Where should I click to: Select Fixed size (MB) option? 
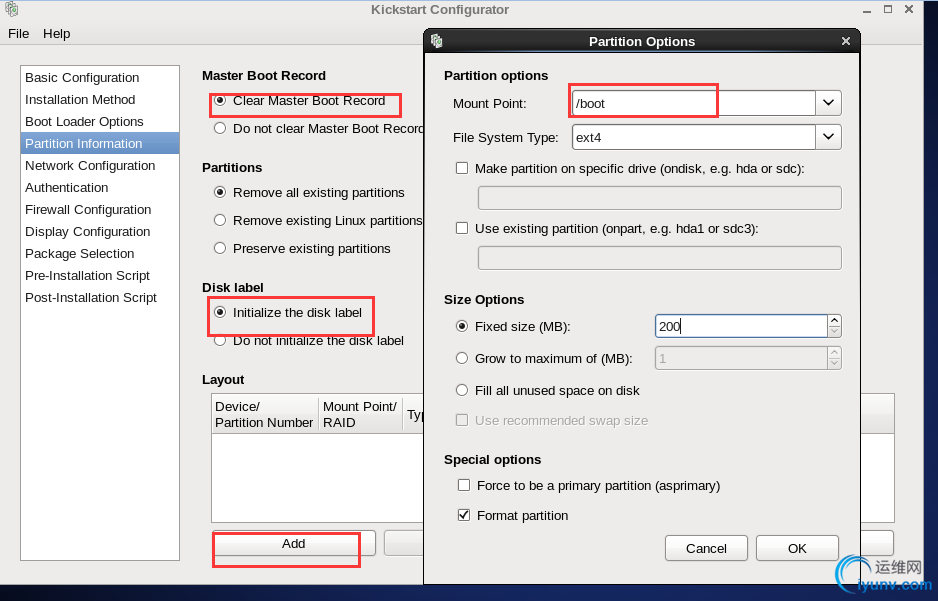click(x=462, y=327)
